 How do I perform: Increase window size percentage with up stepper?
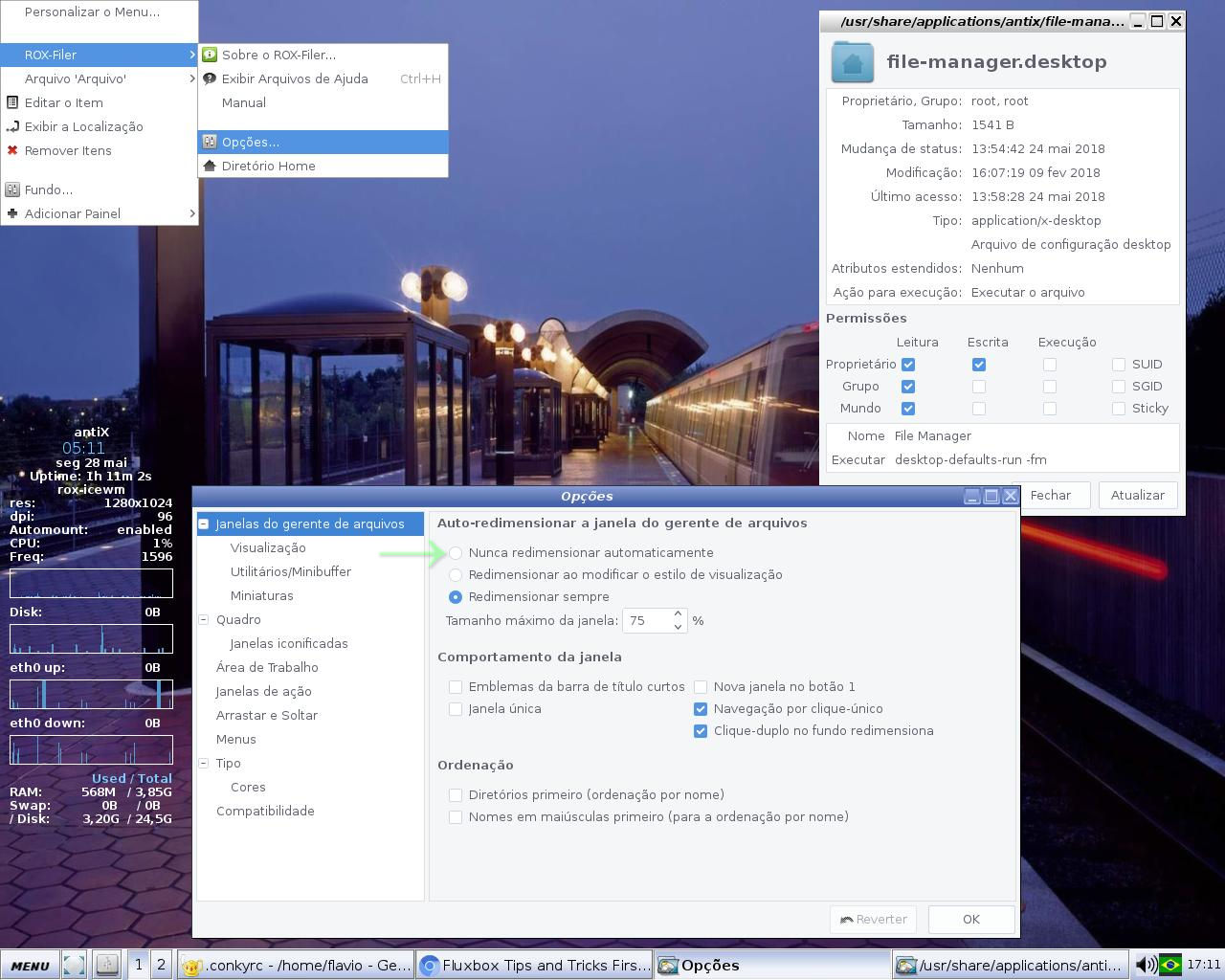point(678,615)
